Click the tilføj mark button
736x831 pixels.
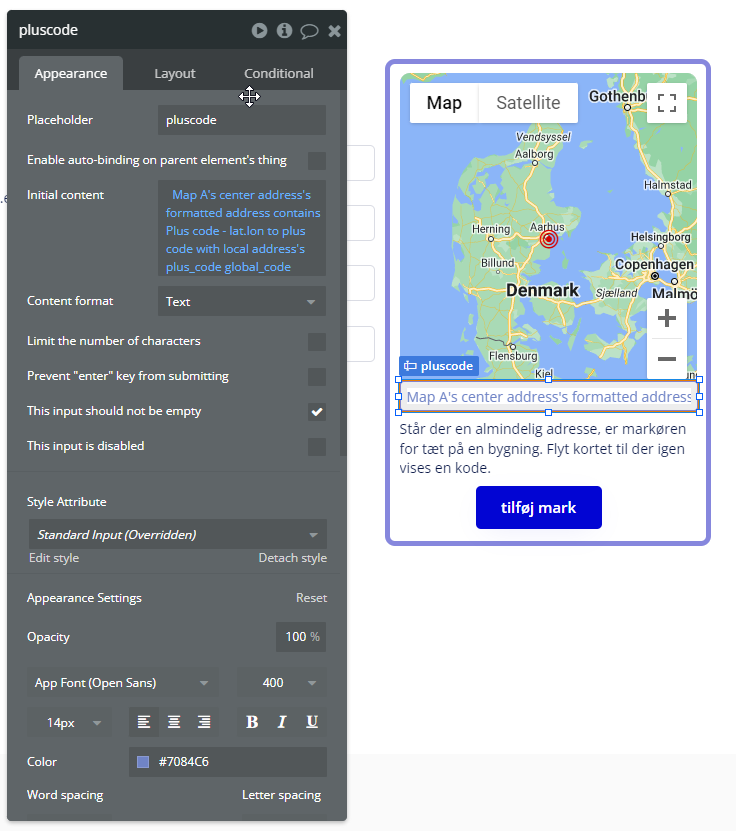(x=538, y=507)
